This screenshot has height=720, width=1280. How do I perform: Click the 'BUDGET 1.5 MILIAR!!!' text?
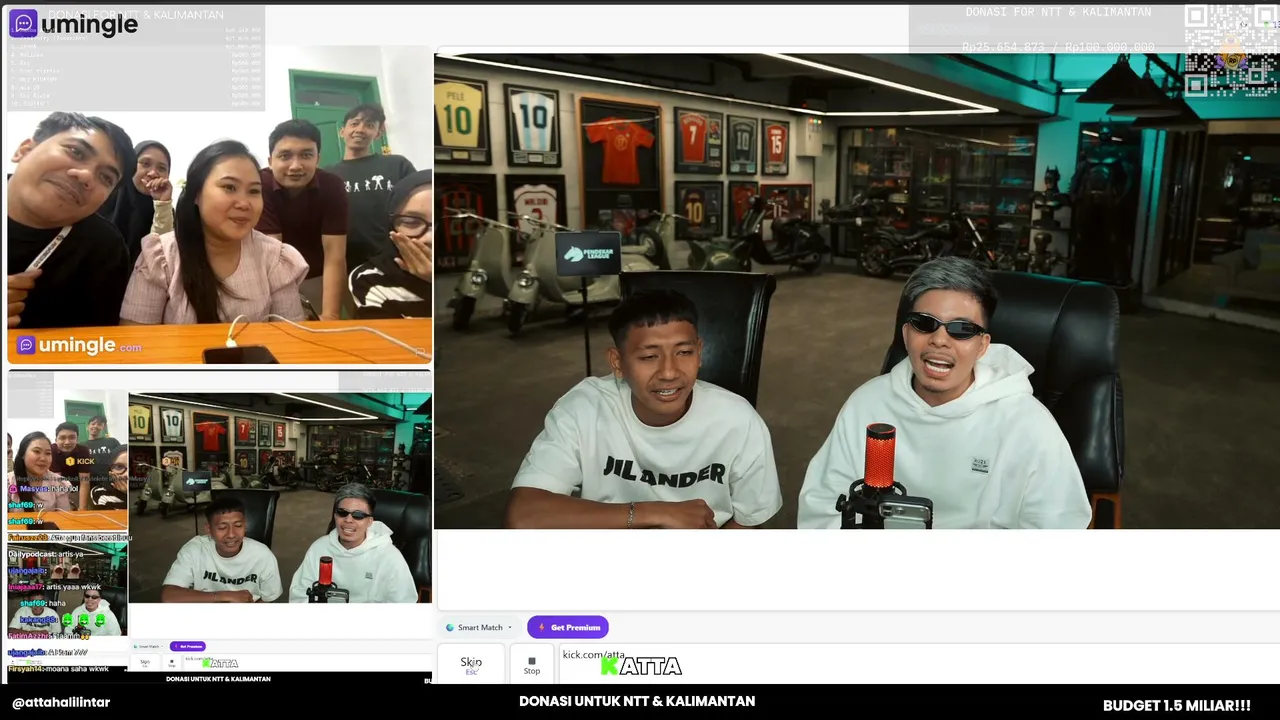click(1177, 705)
